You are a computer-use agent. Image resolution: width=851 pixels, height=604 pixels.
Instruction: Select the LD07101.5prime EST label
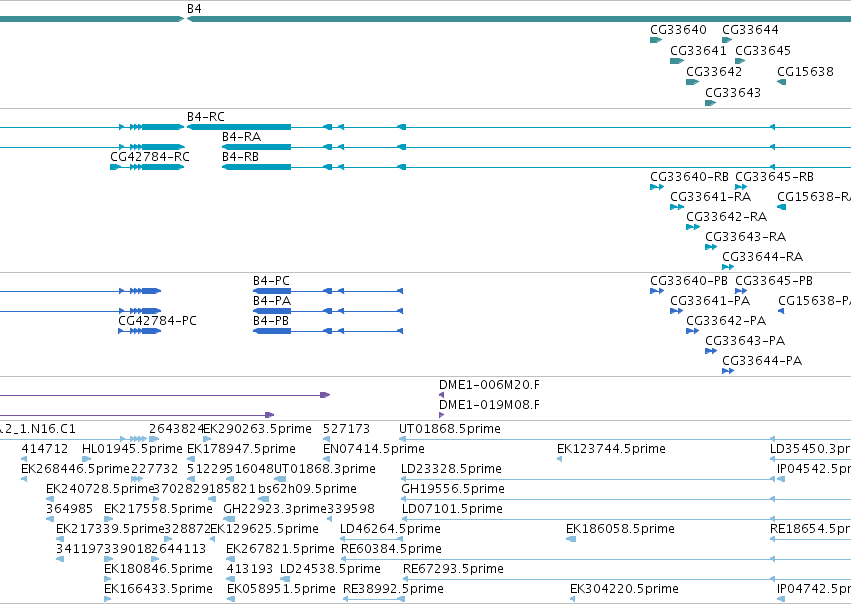point(452,510)
